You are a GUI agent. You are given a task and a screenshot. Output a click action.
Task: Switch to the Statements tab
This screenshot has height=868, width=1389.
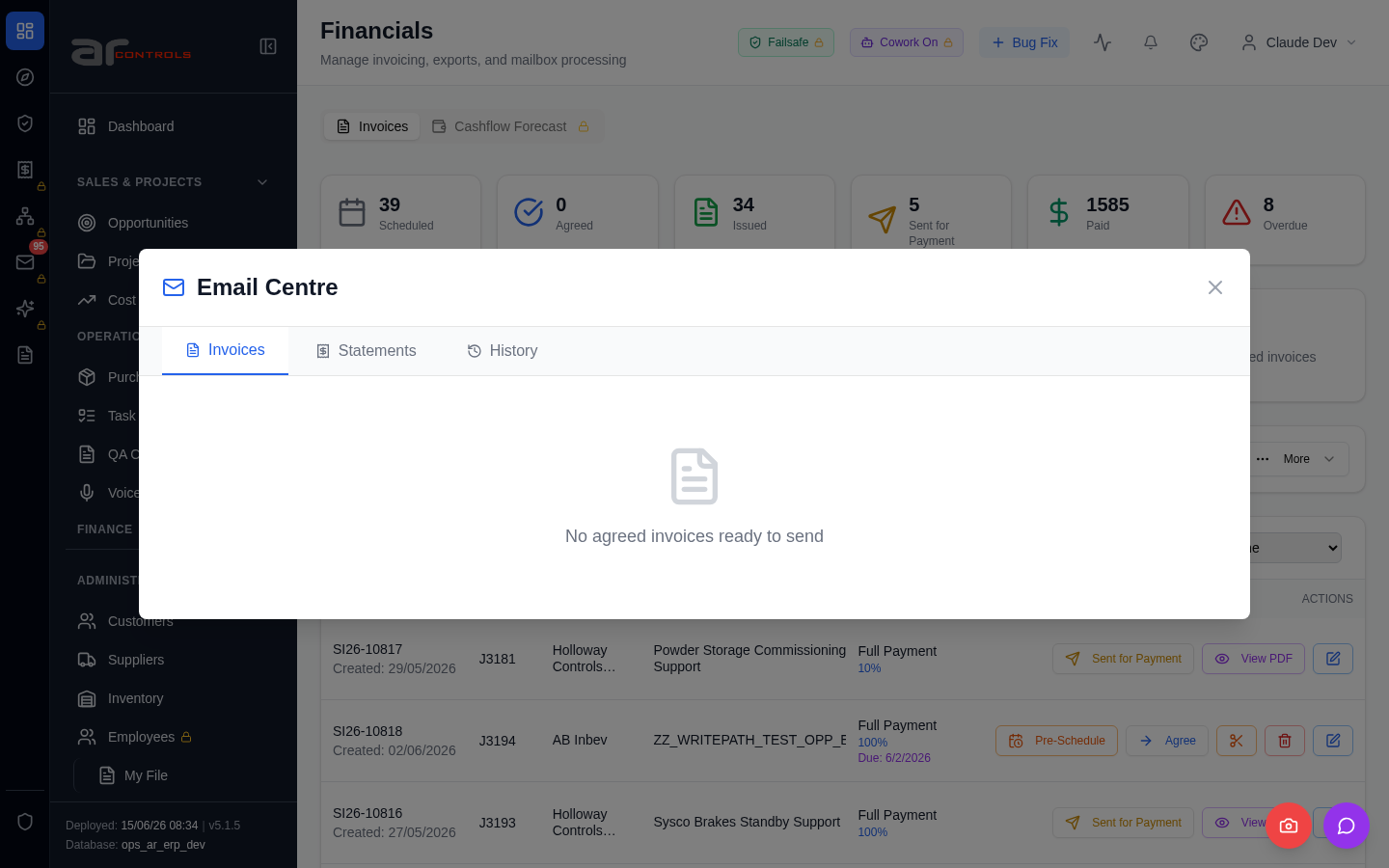click(366, 351)
